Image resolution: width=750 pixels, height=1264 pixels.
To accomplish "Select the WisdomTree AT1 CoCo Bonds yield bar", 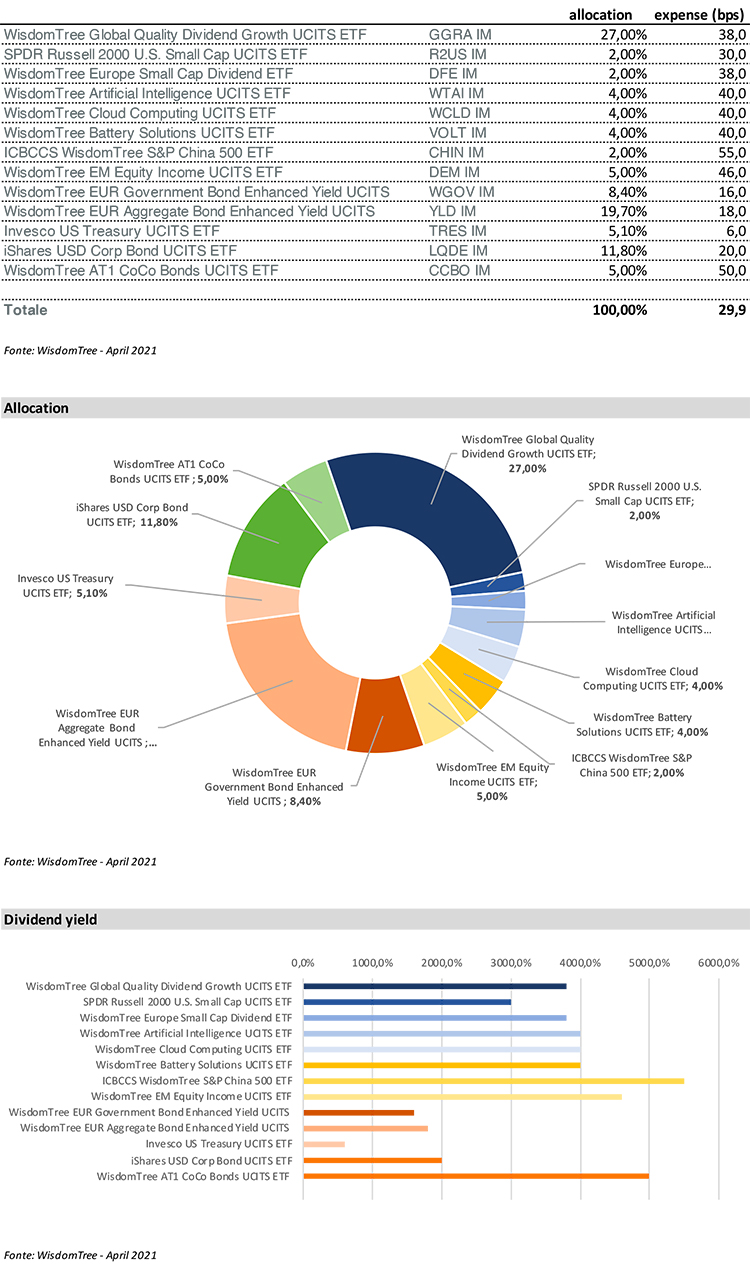I will [x=475, y=1177].
